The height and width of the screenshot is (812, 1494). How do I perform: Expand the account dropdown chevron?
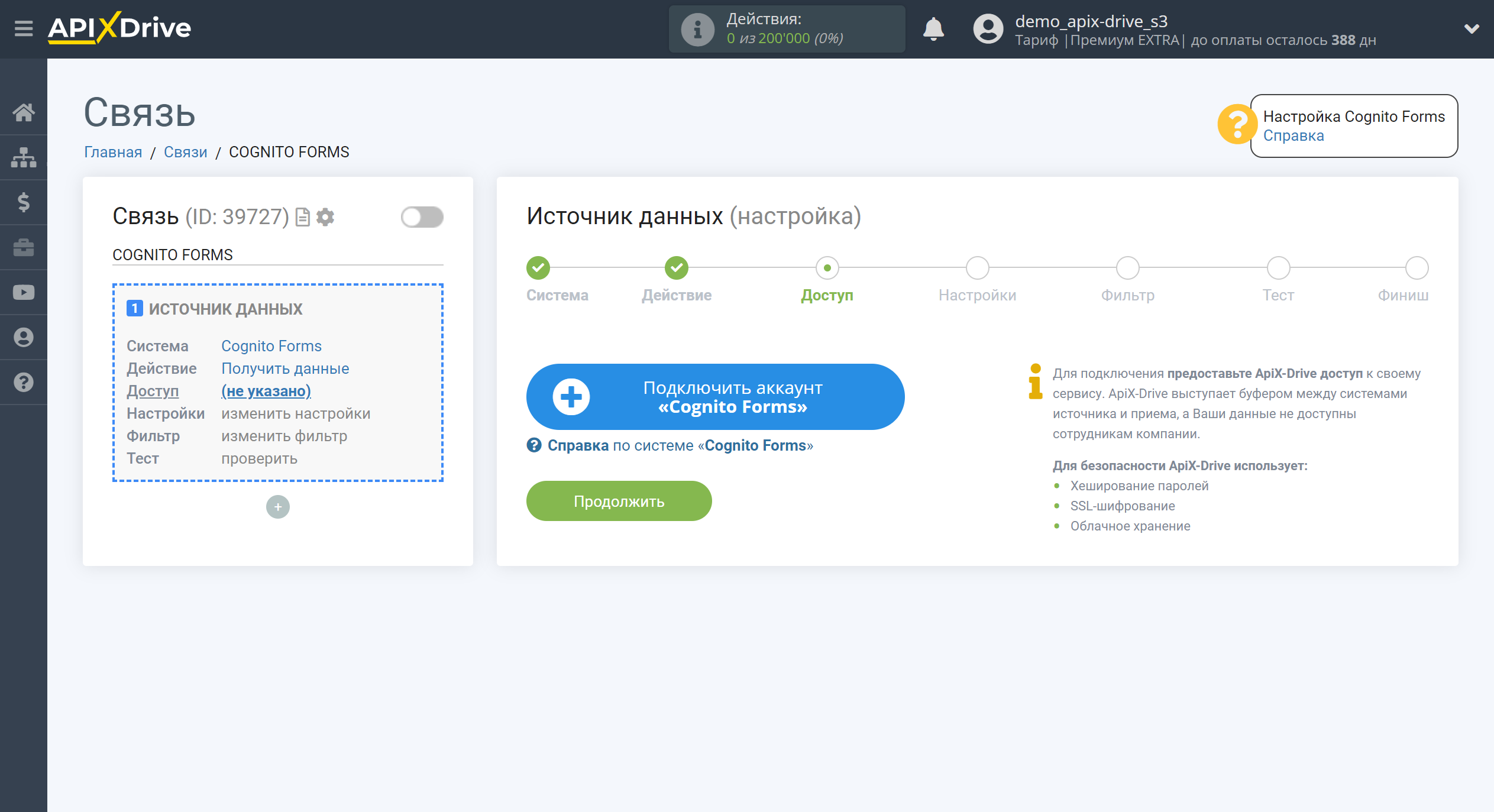coord(1471,29)
